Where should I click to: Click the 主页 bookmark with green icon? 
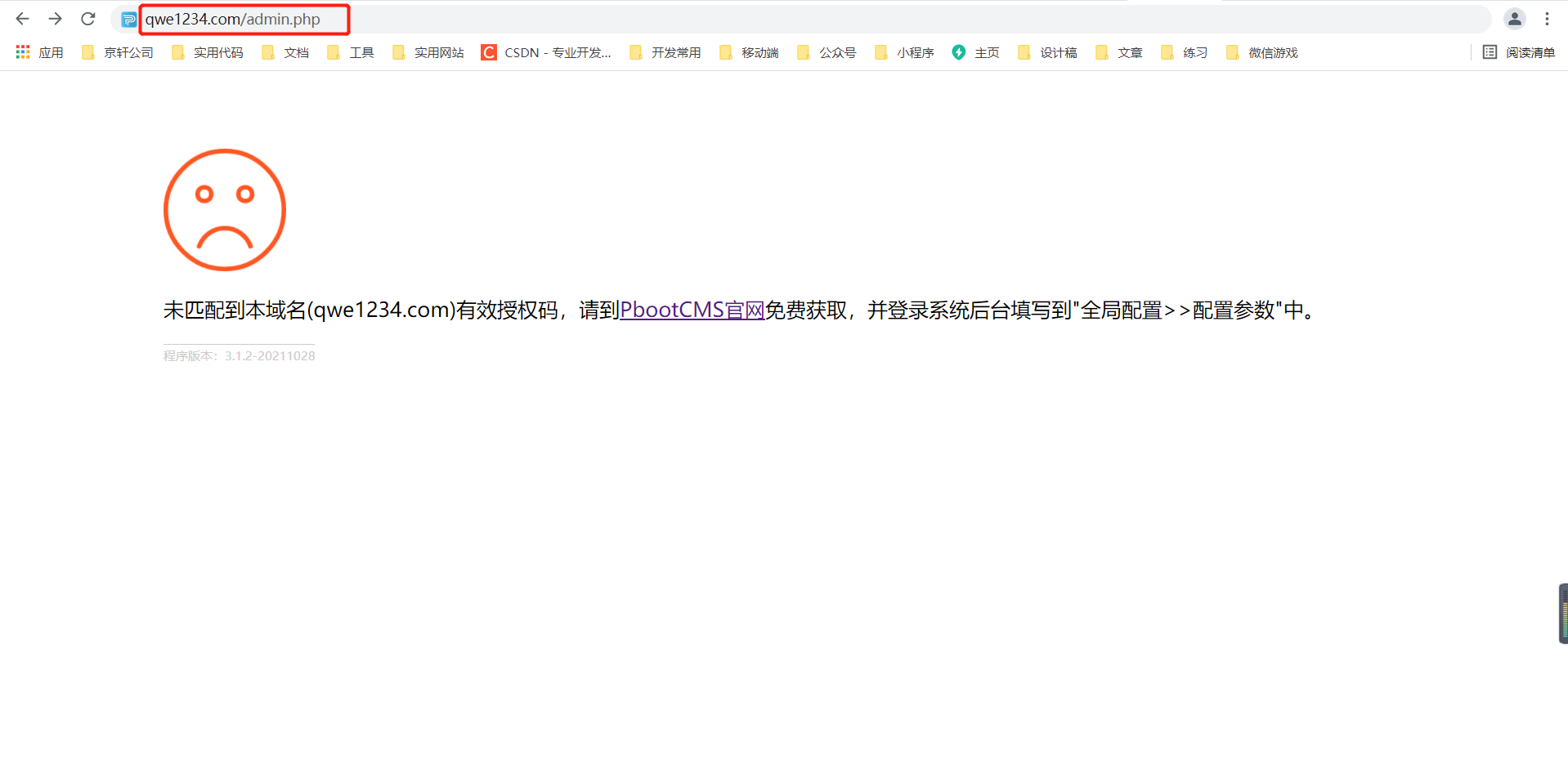point(975,52)
